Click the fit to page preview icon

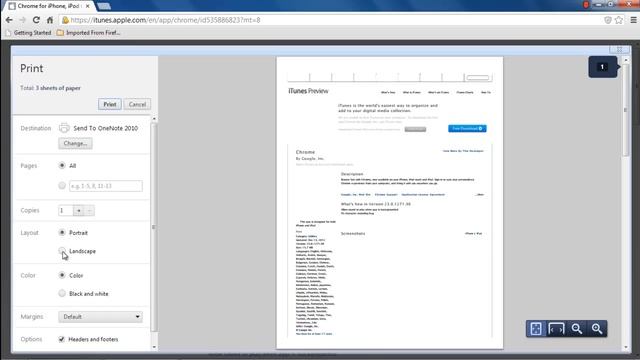(536, 329)
